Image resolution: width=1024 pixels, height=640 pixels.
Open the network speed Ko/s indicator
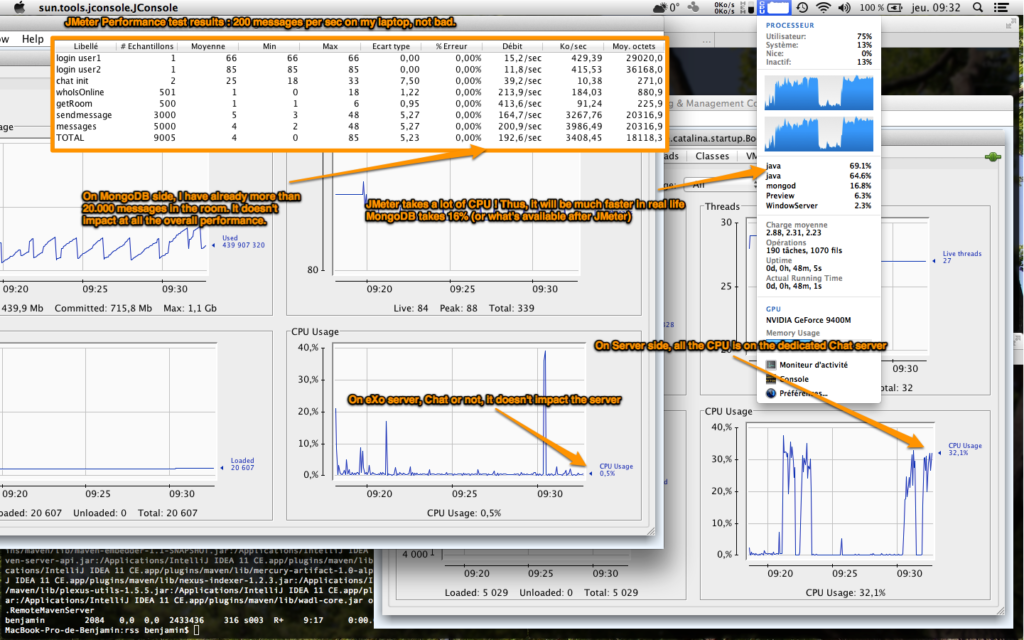coord(725,8)
